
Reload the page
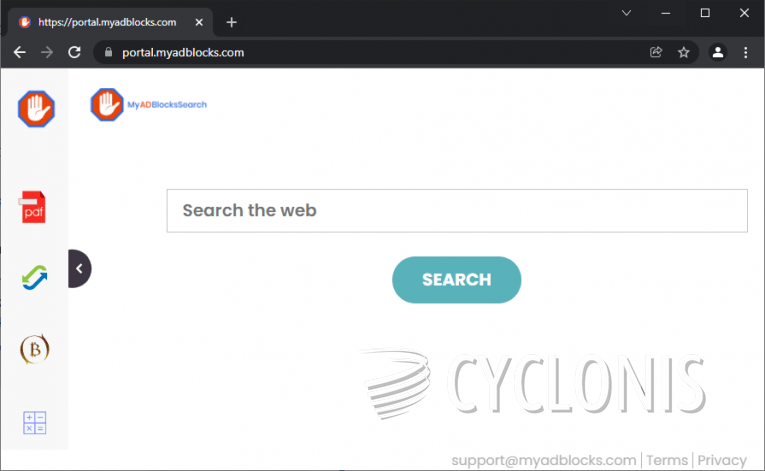coord(74,52)
